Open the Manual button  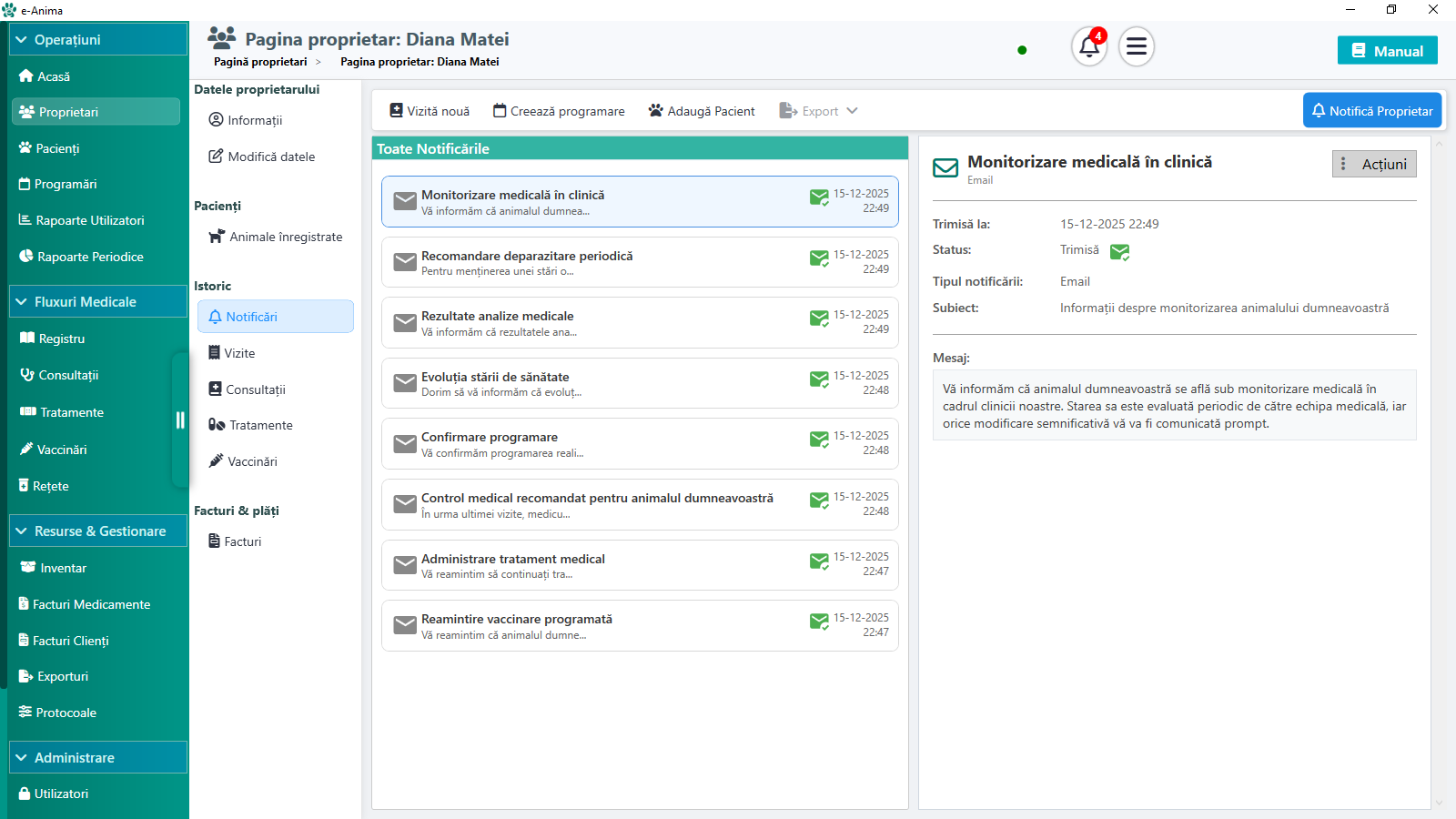tap(1387, 51)
